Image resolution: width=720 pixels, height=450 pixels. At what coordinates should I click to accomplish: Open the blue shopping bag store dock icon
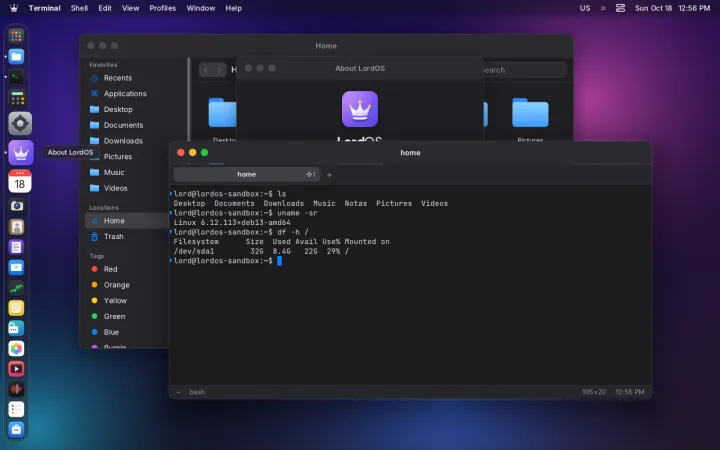pyautogui.click(x=16, y=429)
